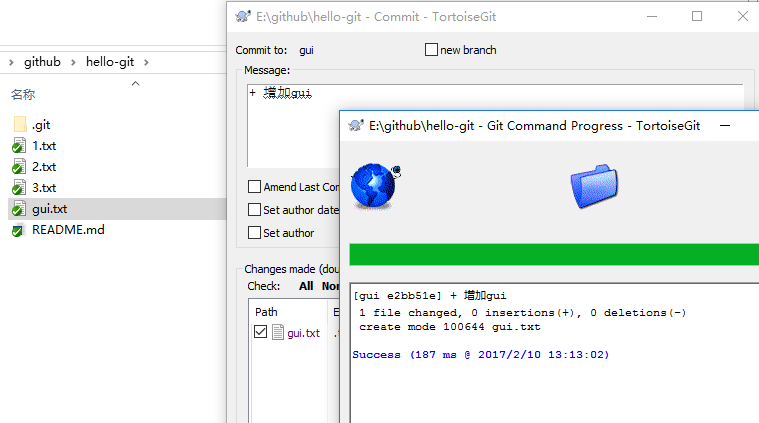Uncheck gui.txt in the changes list

(x=260, y=332)
